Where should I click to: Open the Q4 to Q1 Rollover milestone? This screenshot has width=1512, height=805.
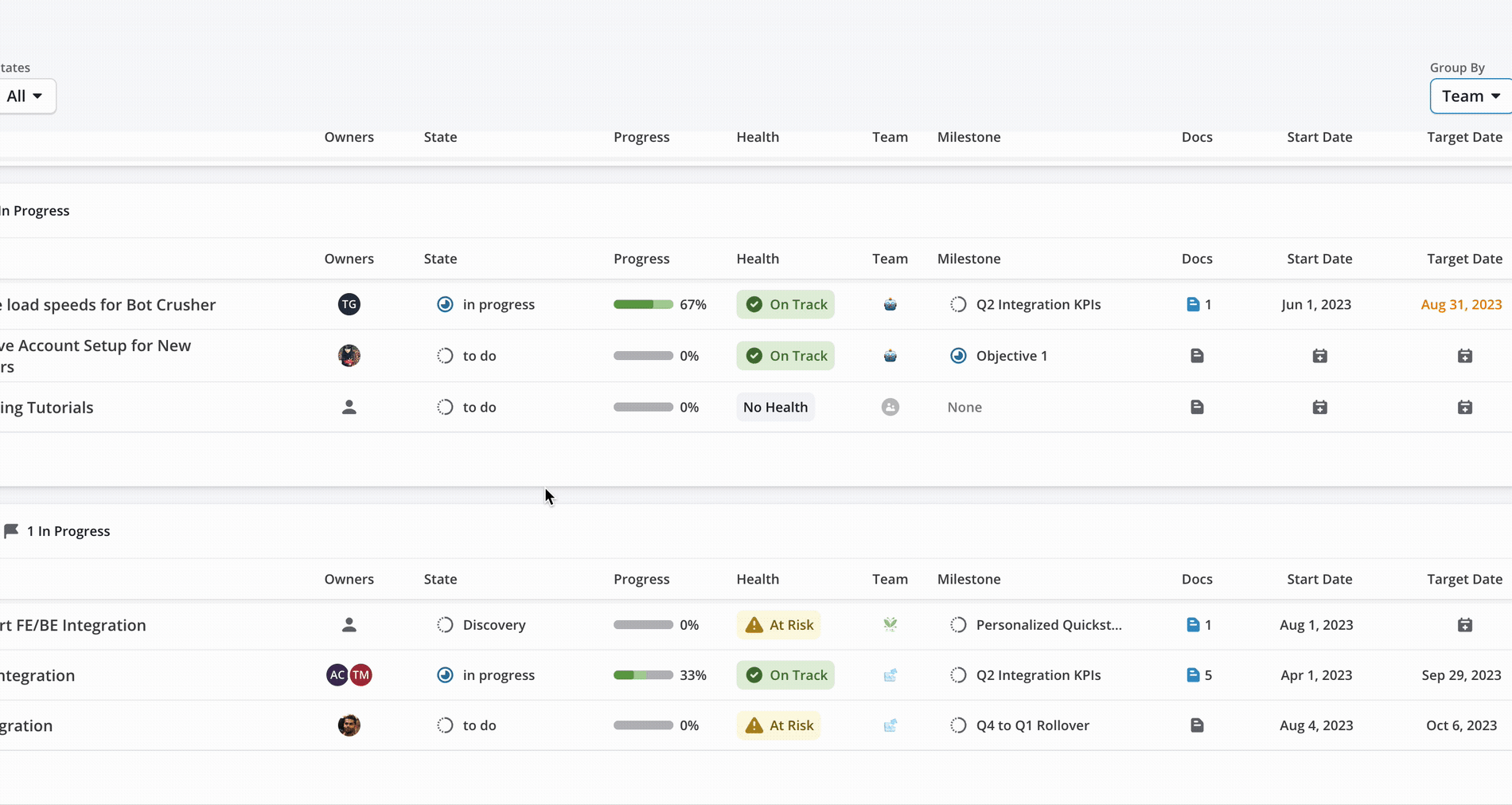click(1019, 725)
